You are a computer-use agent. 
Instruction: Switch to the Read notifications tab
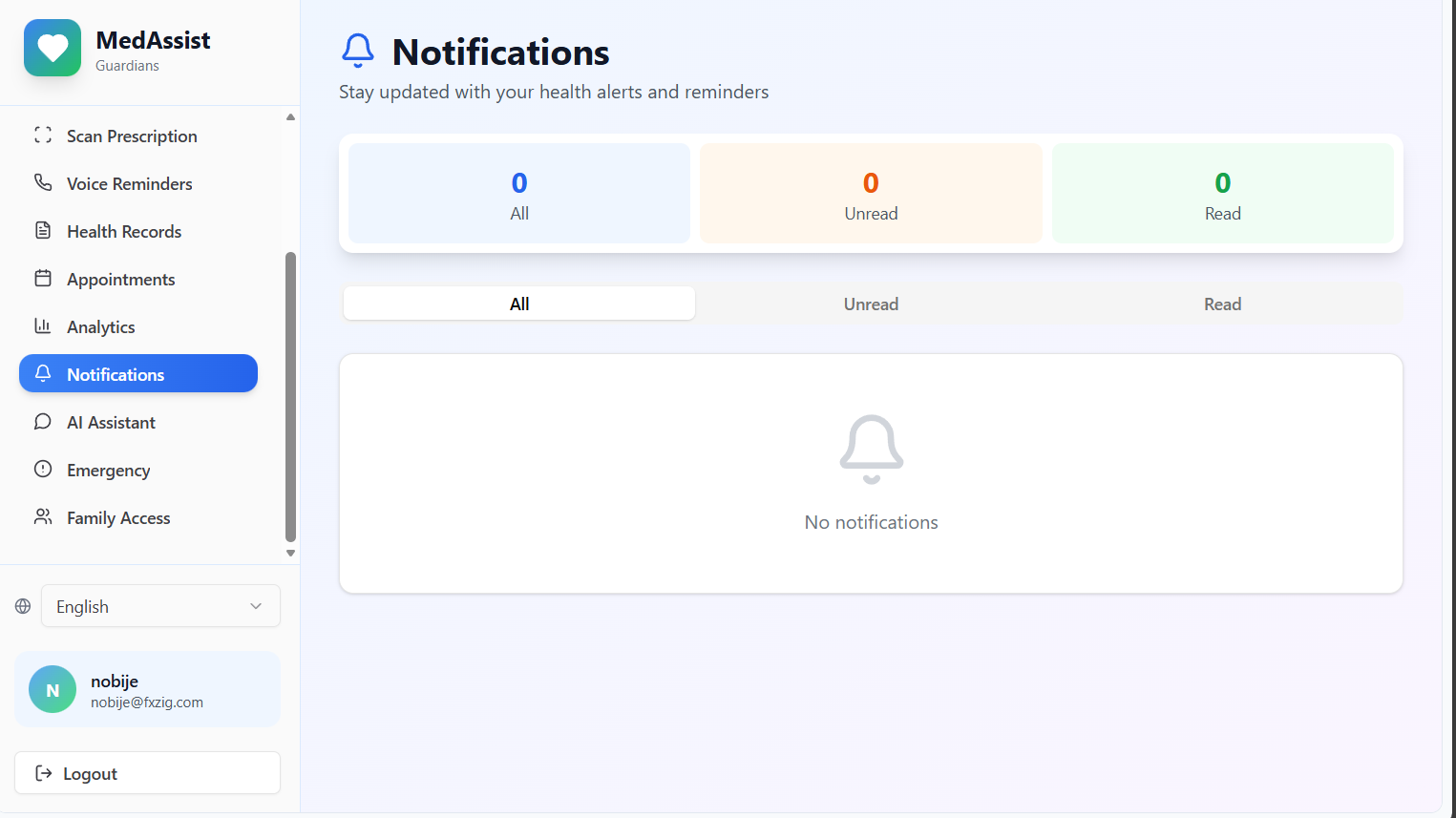point(1222,304)
